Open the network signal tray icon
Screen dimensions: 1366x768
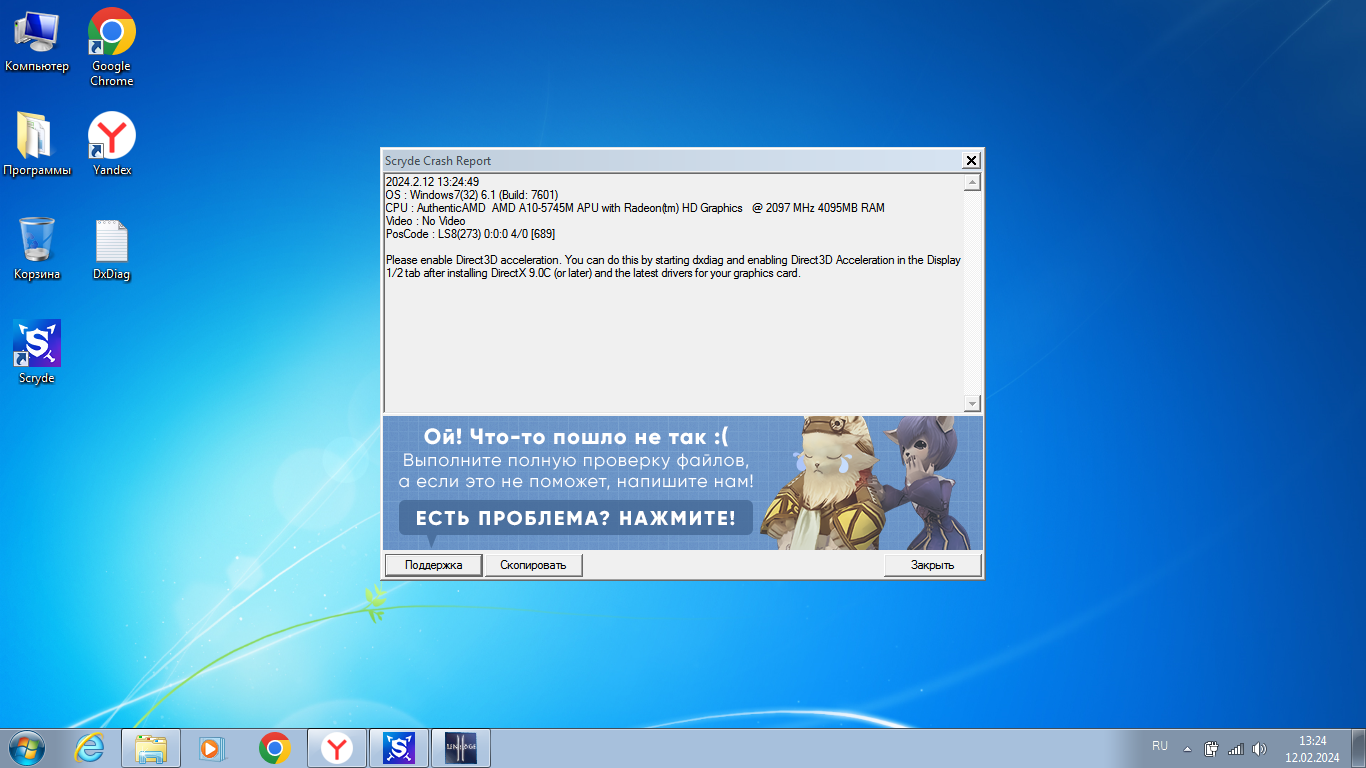point(1235,748)
